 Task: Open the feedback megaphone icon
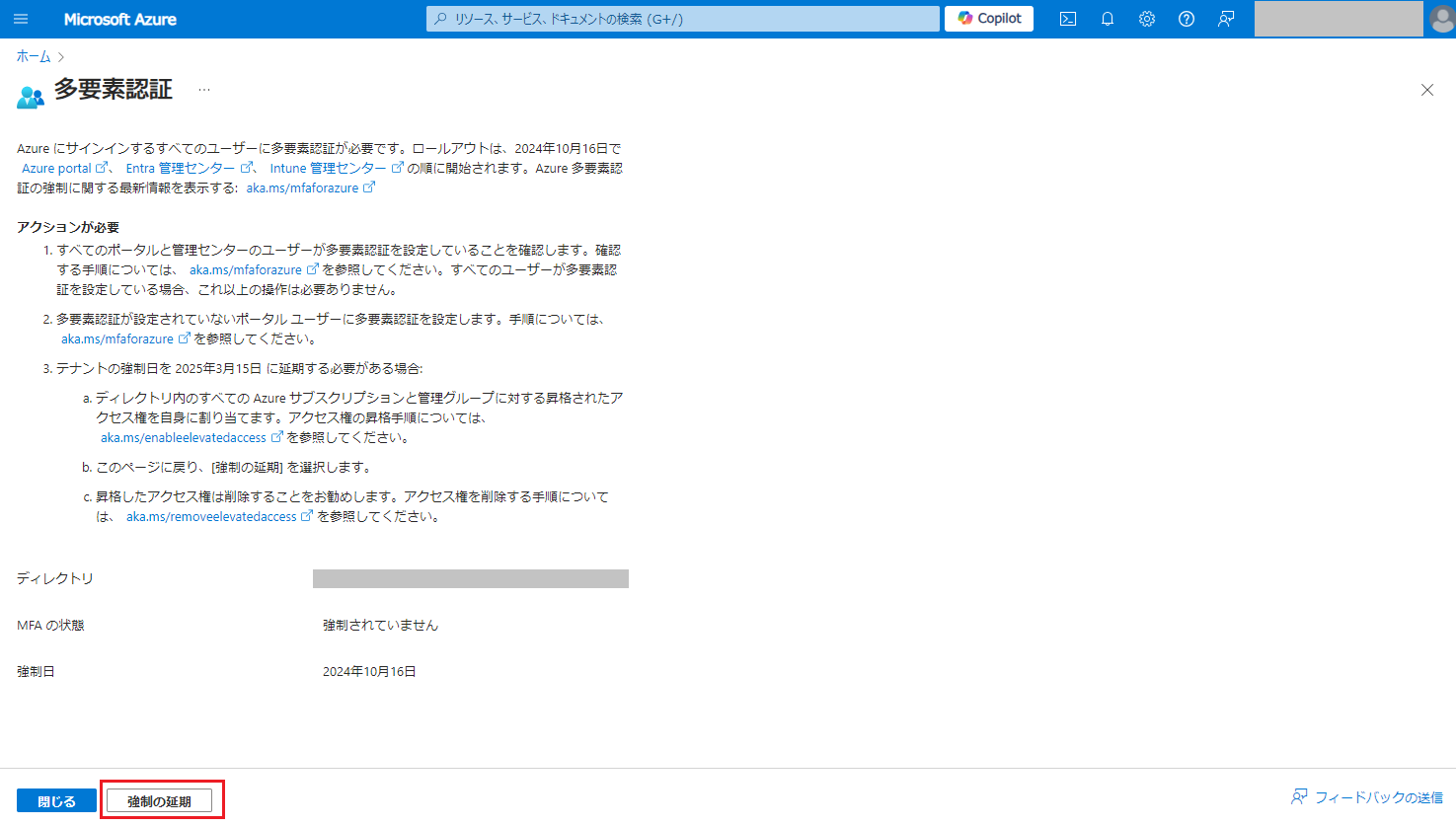[1225, 18]
